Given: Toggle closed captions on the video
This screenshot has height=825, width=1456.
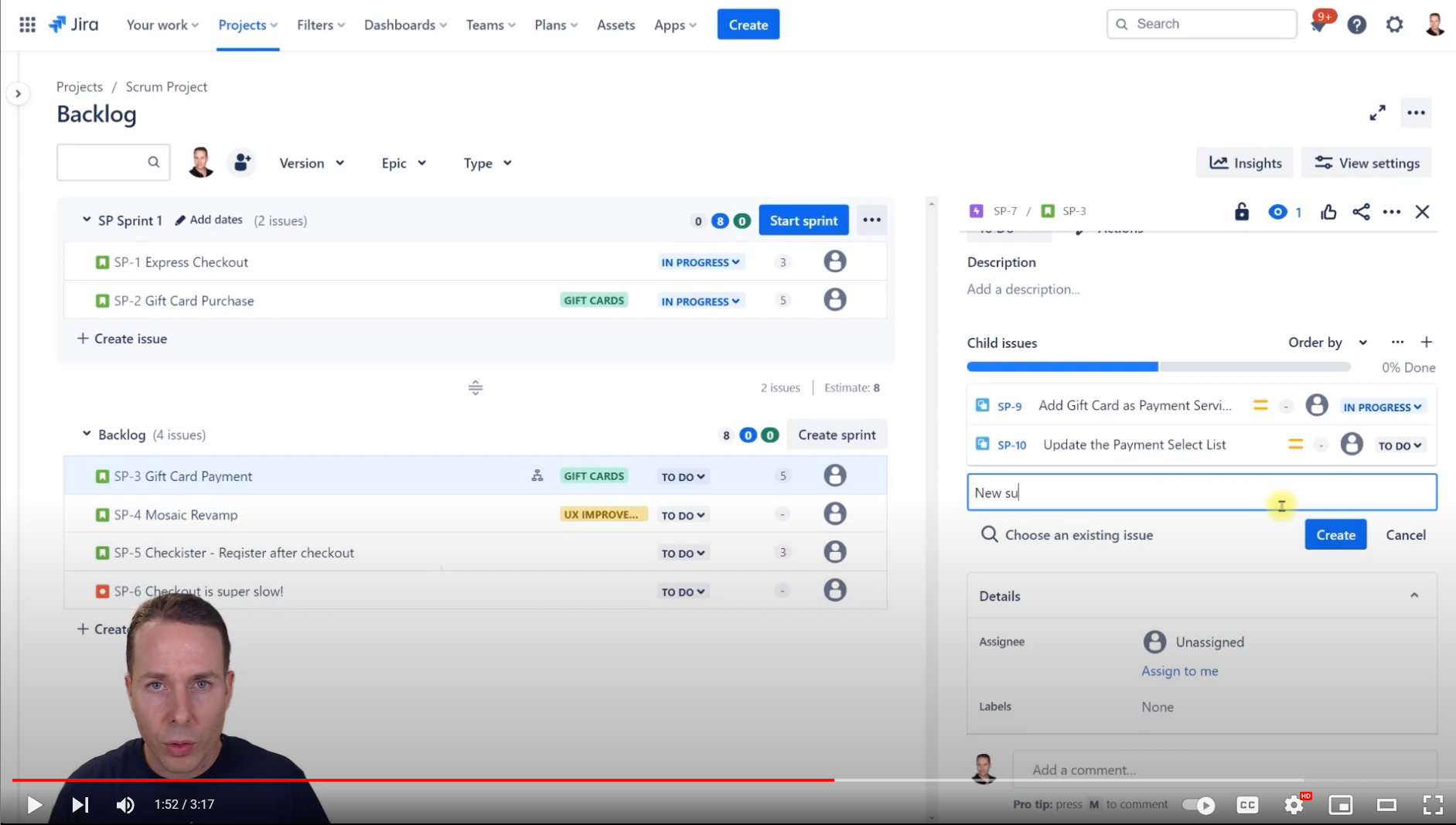Looking at the screenshot, I should tap(1247, 805).
